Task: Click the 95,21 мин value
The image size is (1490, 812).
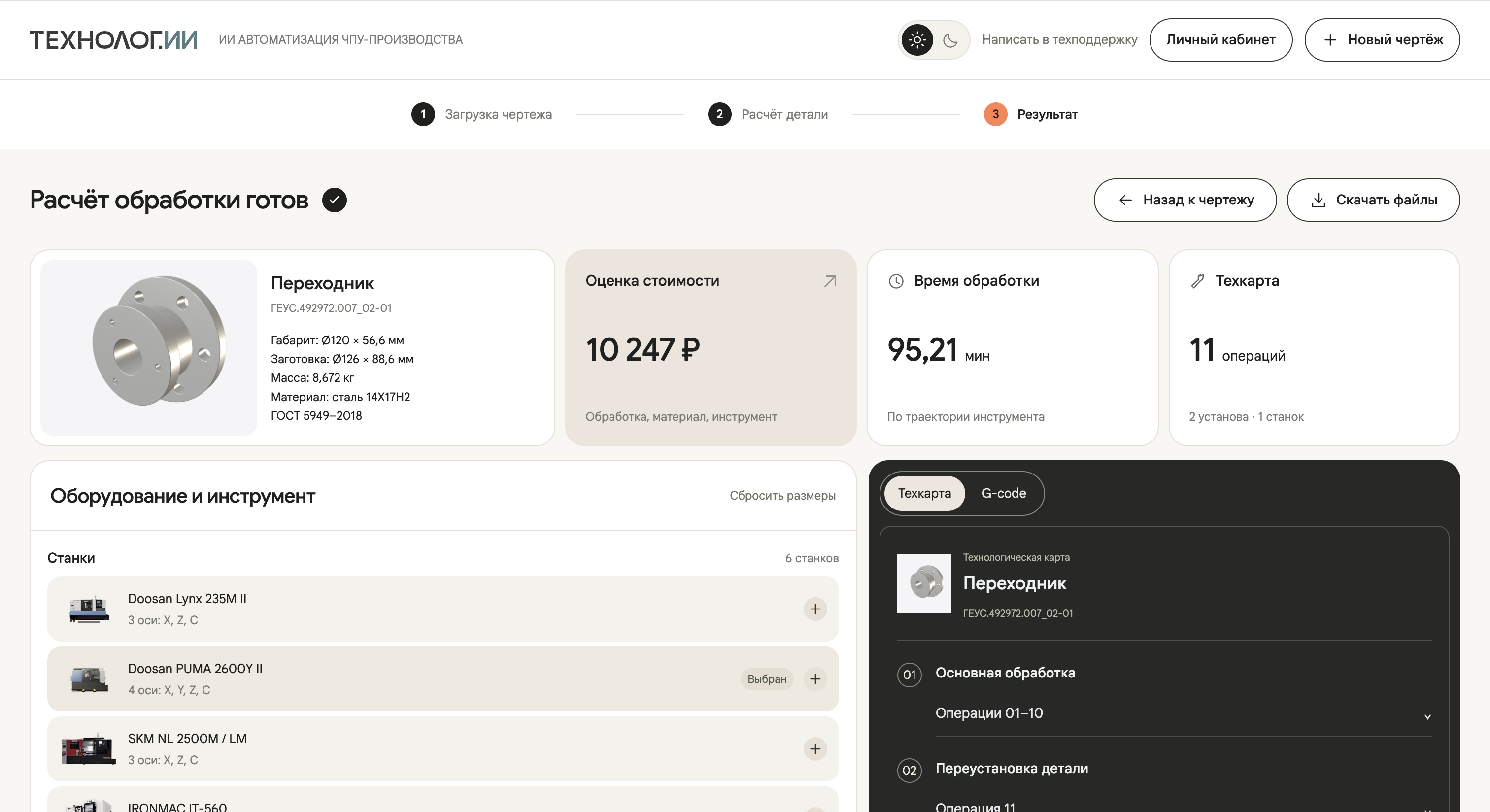Action: click(938, 350)
